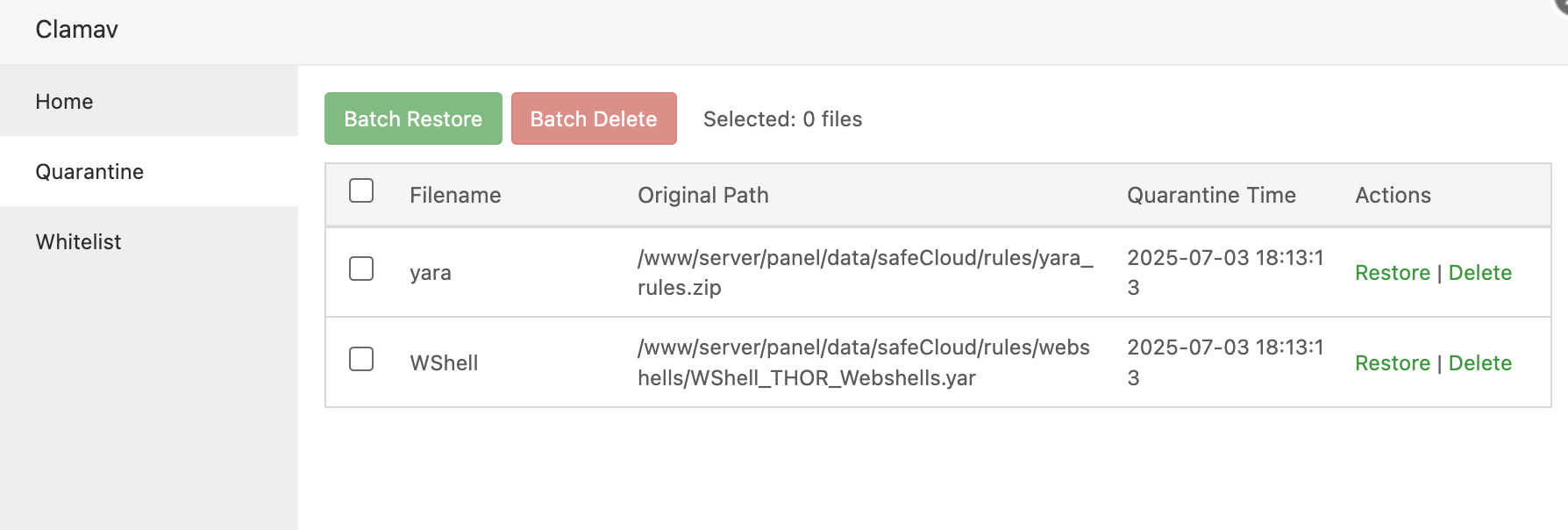Select the Quarantine sidebar tab
This screenshot has height=530, width=1568.
[89, 172]
